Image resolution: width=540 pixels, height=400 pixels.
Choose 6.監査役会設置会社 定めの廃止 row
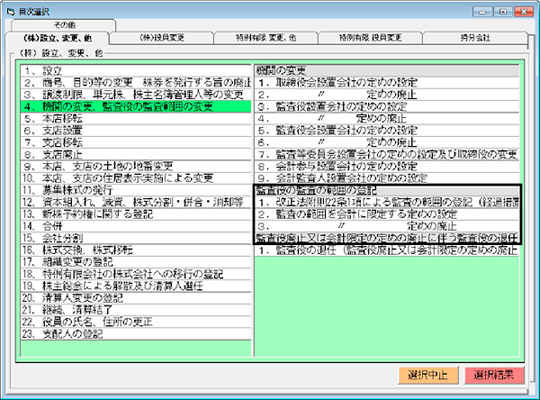pyautogui.click(x=387, y=142)
